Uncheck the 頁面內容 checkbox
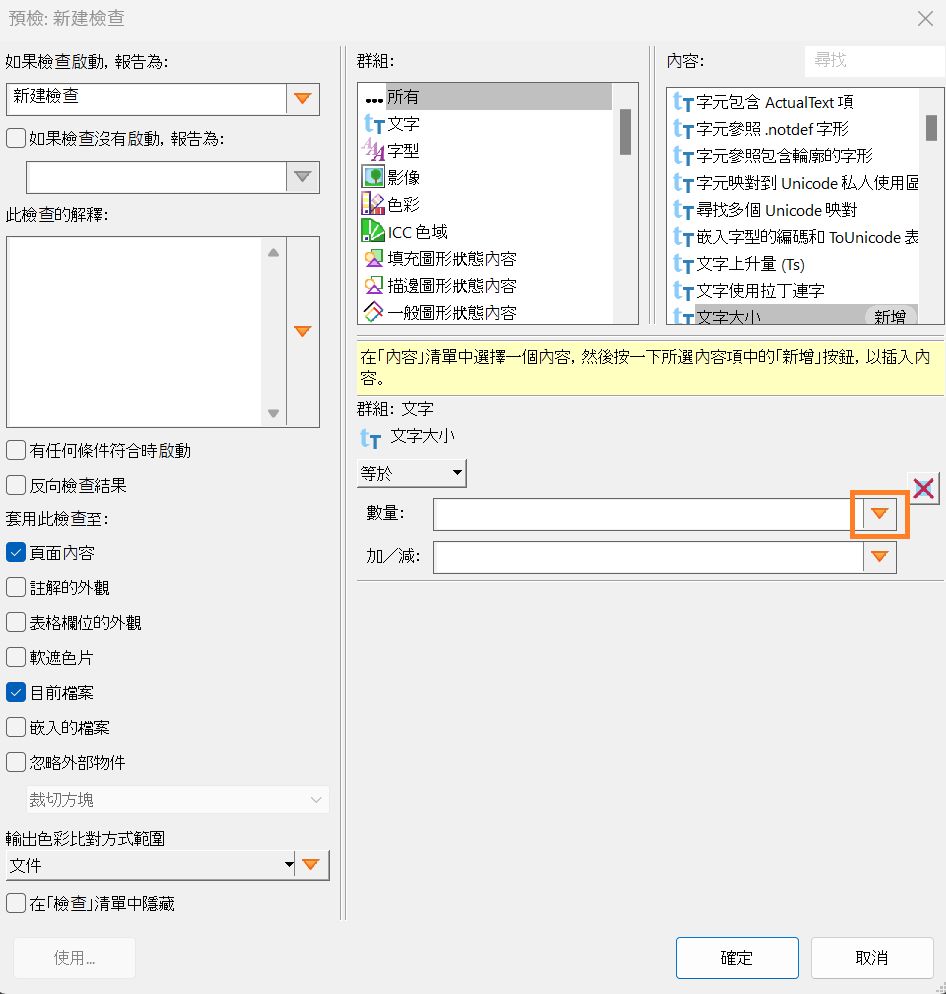 pos(15,552)
